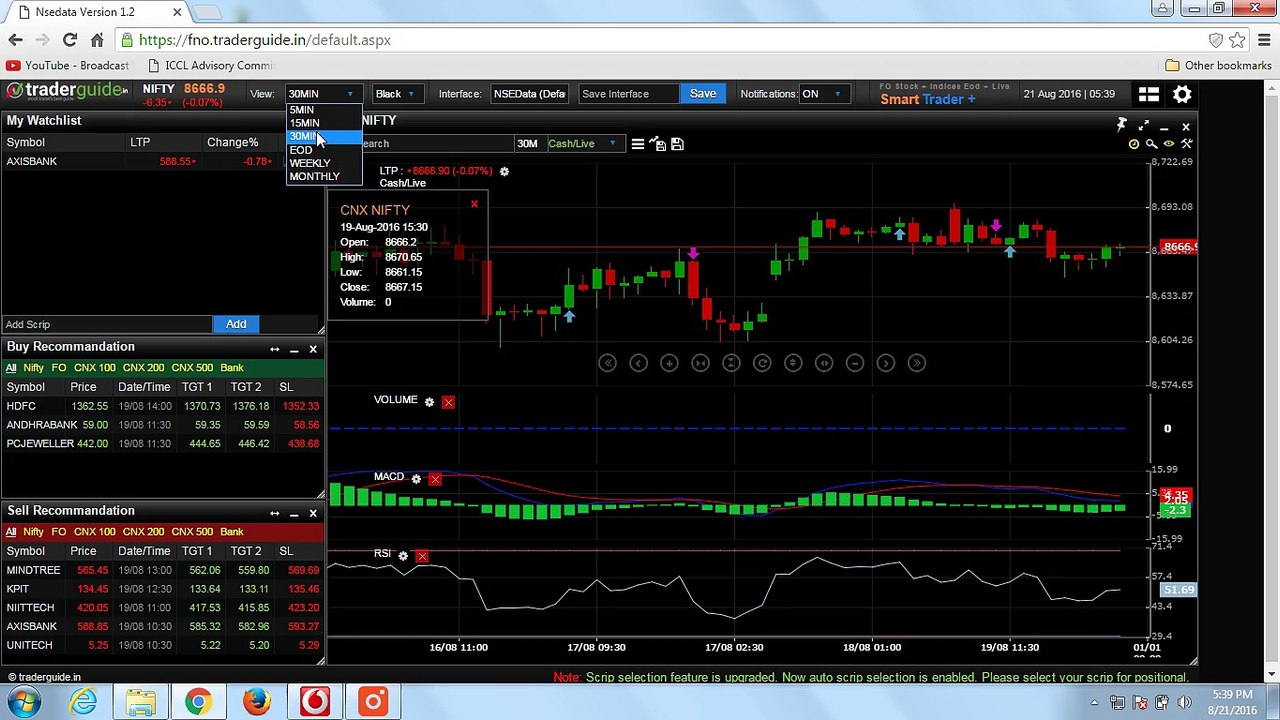The width and height of the screenshot is (1280, 720).
Task: Expand the NIFTY chart to fullscreen
Action: click(x=1143, y=125)
